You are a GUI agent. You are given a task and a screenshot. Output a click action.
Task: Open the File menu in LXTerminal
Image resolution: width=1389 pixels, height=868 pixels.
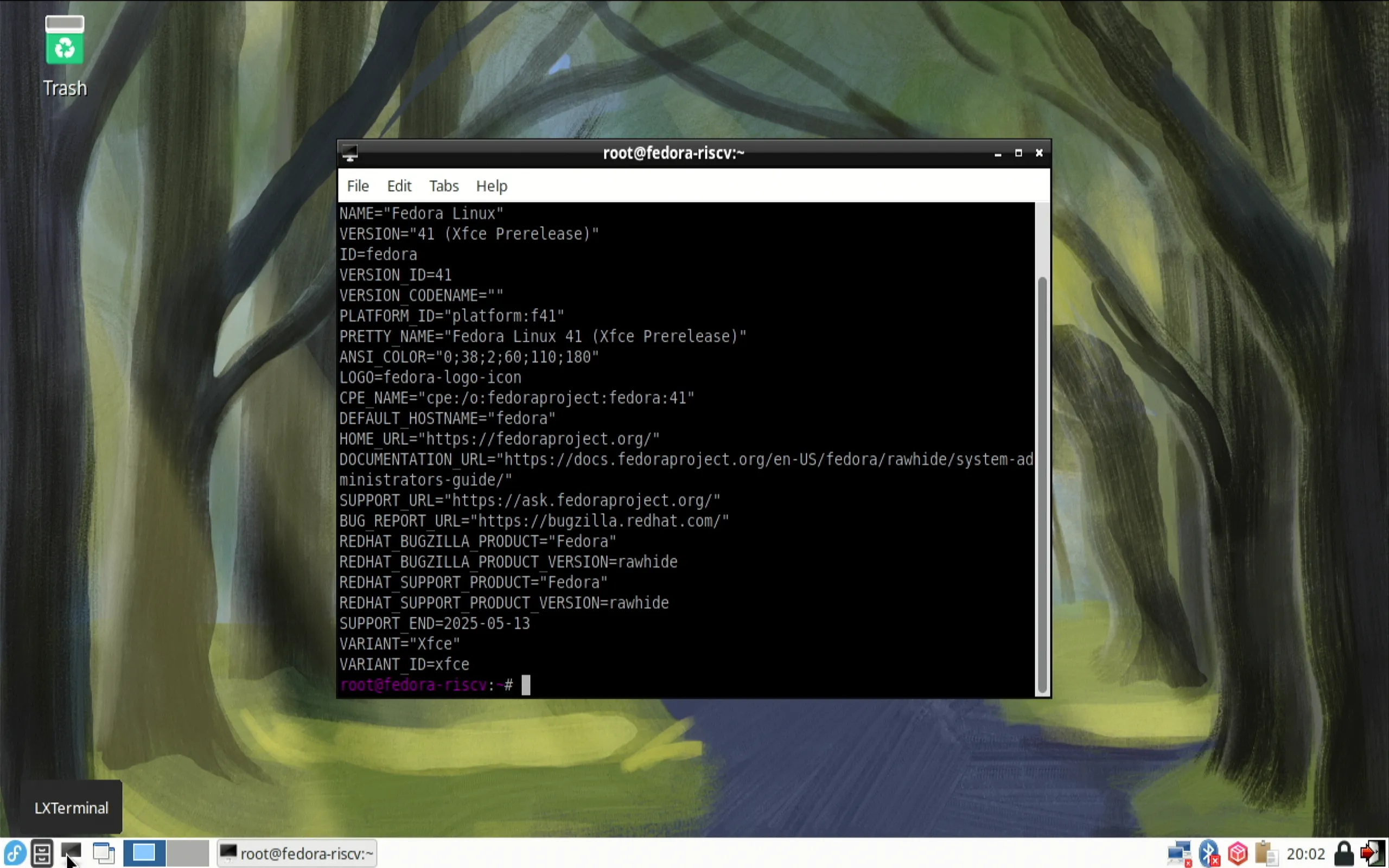pos(357,186)
